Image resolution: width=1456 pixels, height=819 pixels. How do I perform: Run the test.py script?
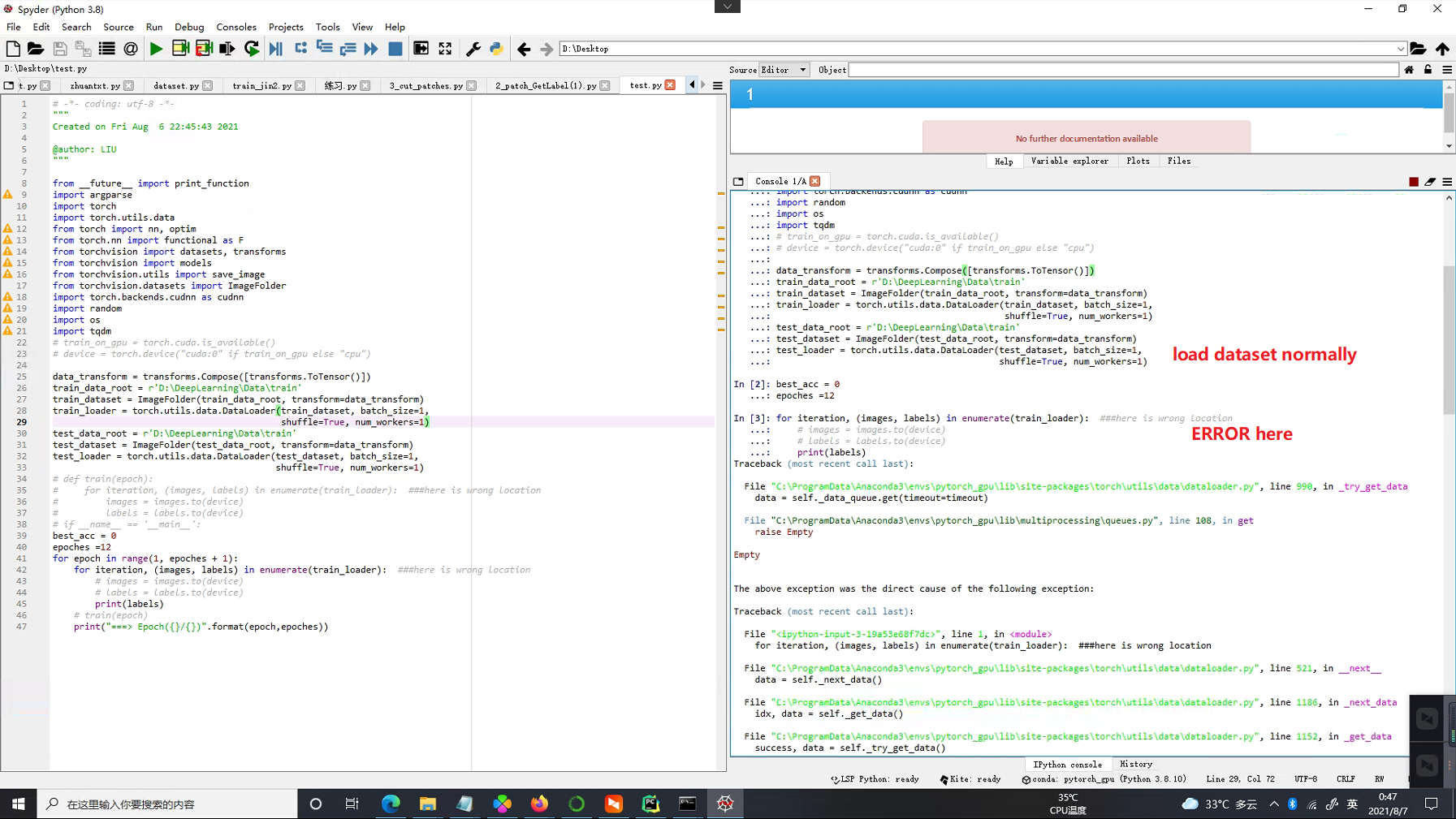click(156, 49)
